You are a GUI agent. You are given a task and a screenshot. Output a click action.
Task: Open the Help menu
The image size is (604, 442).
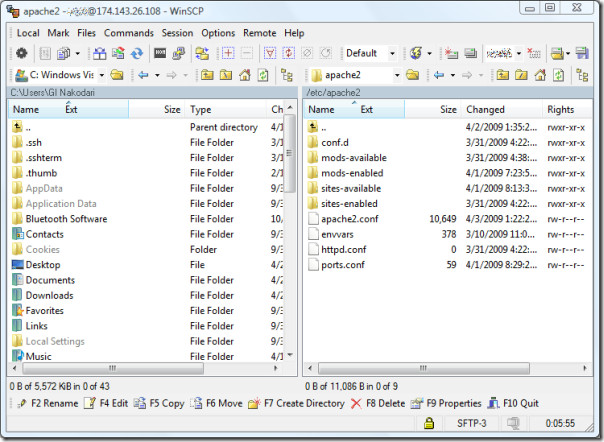click(294, 33)
